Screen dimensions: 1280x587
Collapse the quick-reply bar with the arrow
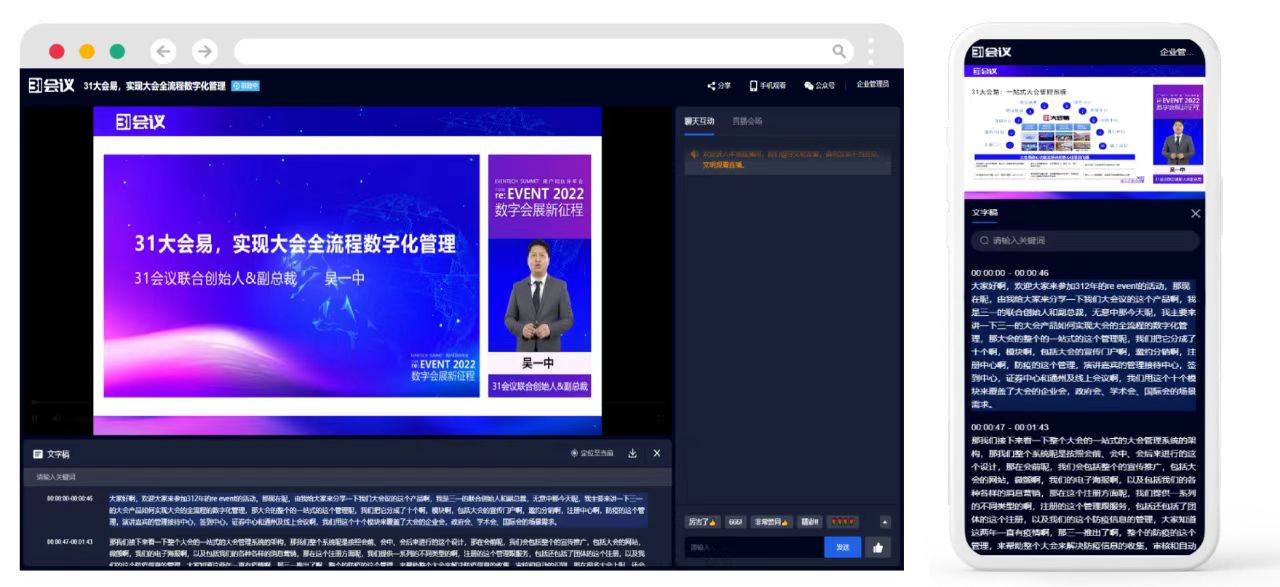click(x=885, y=521)
